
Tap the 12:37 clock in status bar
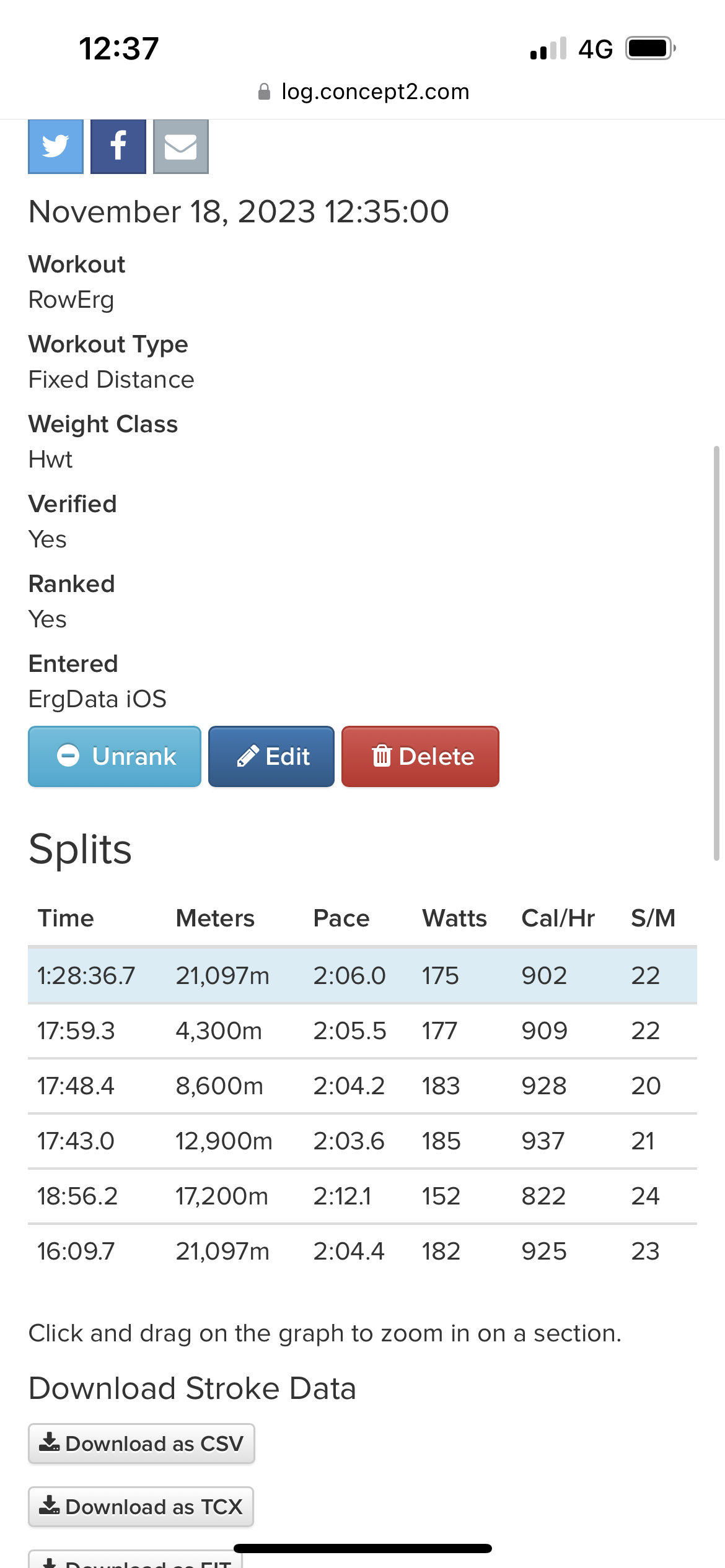coord(119,48)
